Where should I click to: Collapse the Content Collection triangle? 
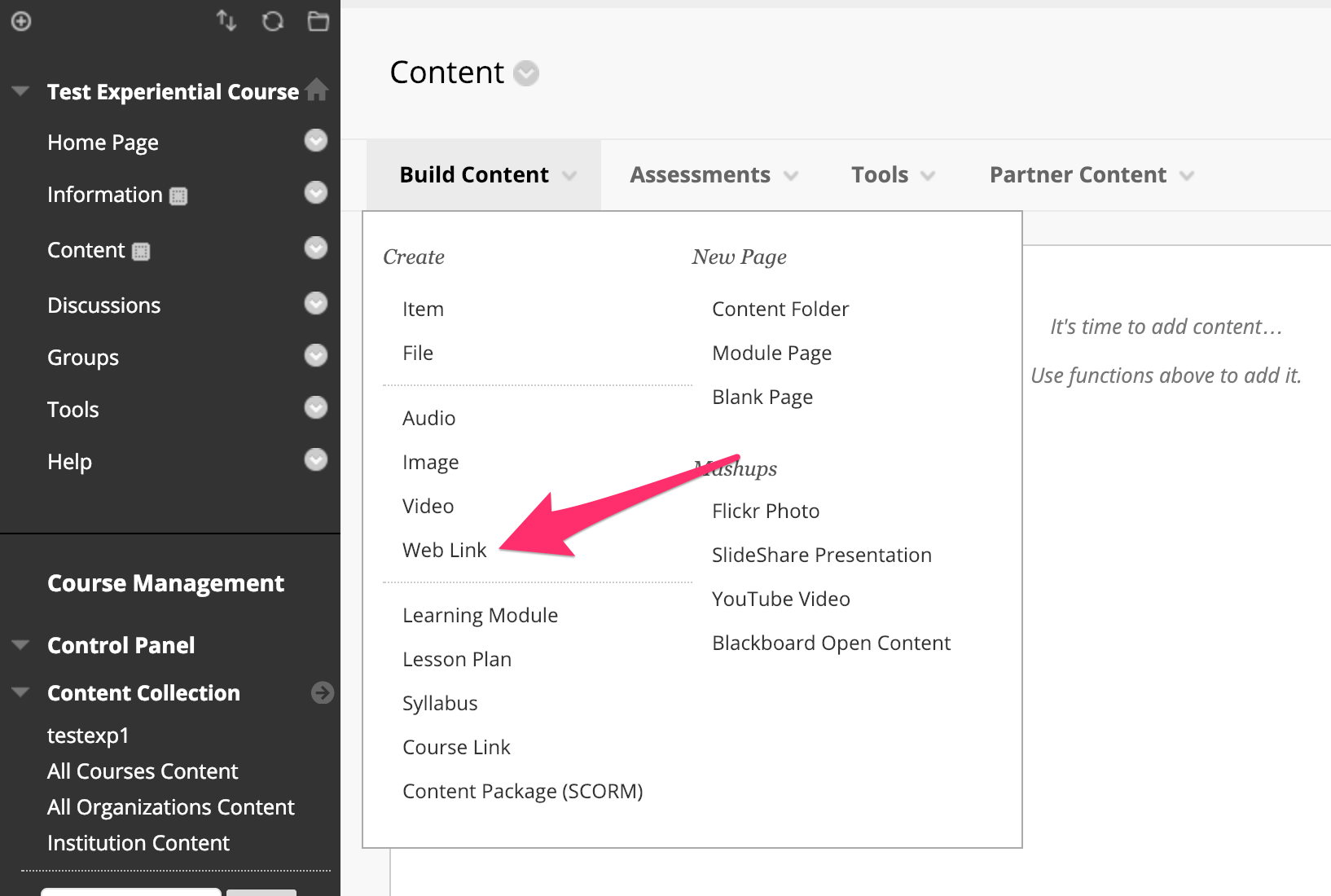click(x=20, y=692)
